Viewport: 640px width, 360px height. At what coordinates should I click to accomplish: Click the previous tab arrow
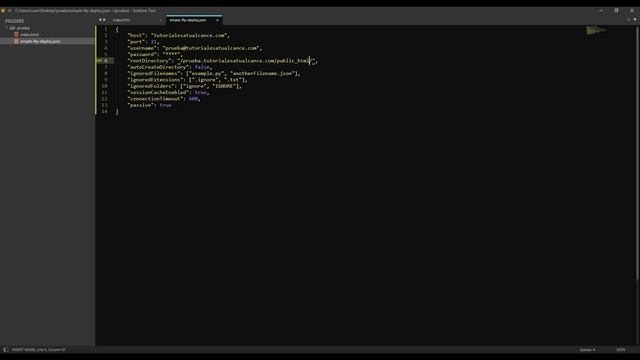coord(100,20)
